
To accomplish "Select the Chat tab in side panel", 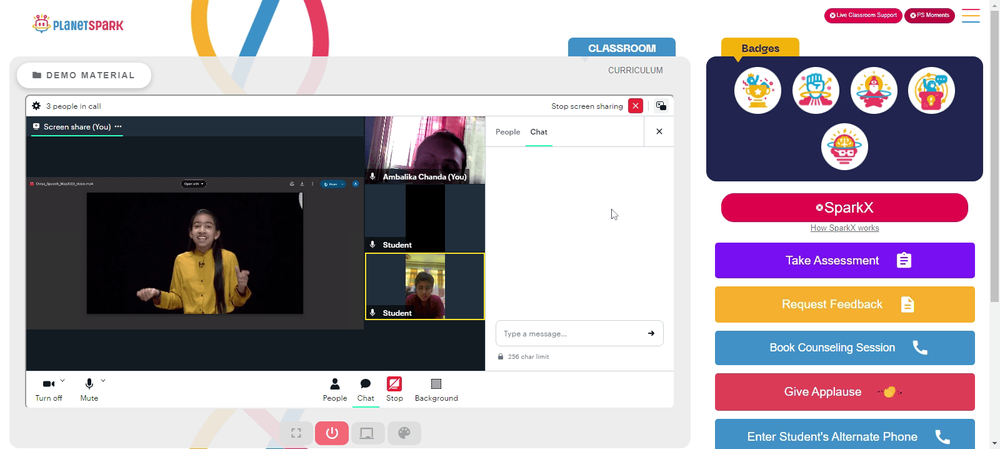I will click(539, 132).
